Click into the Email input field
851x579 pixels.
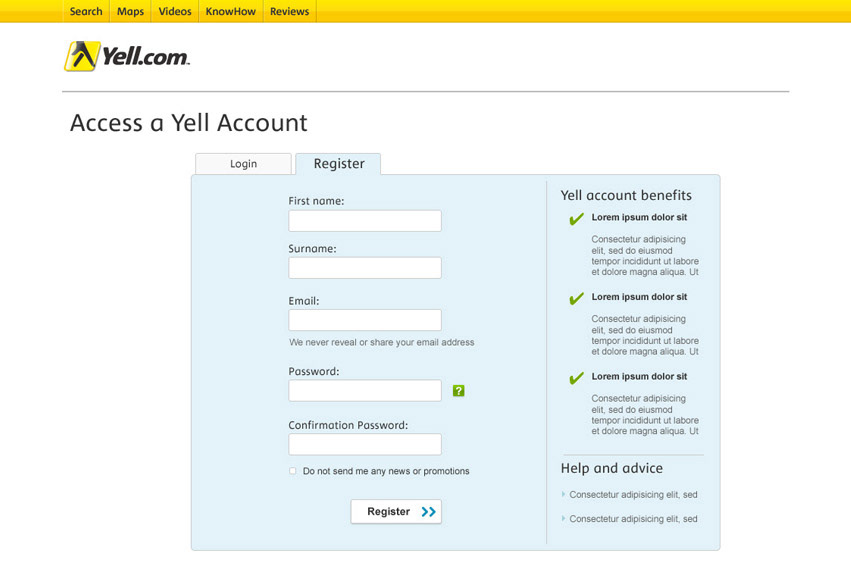[x=365, y=320]
